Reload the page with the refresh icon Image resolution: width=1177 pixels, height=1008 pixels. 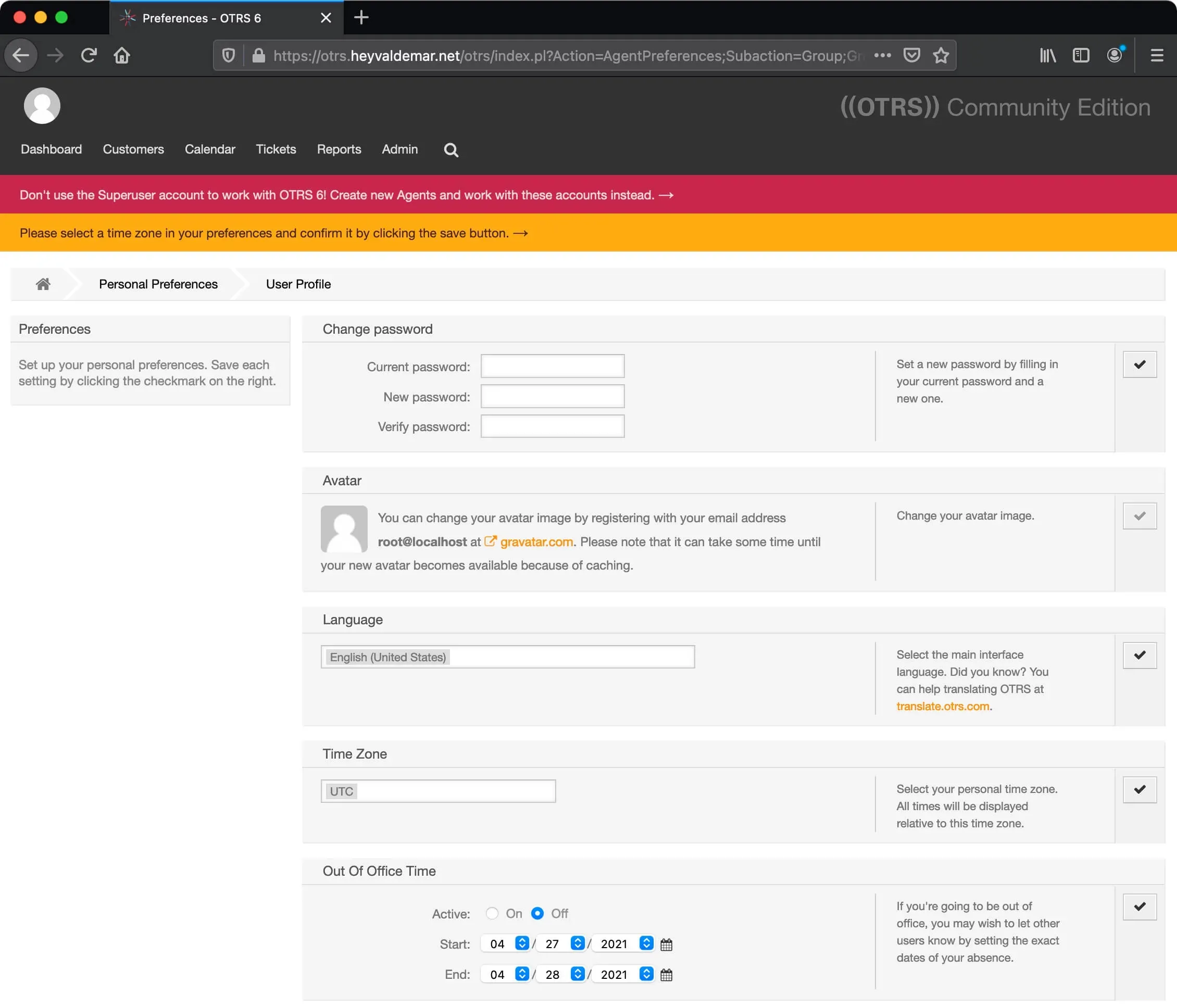point(89,55)
